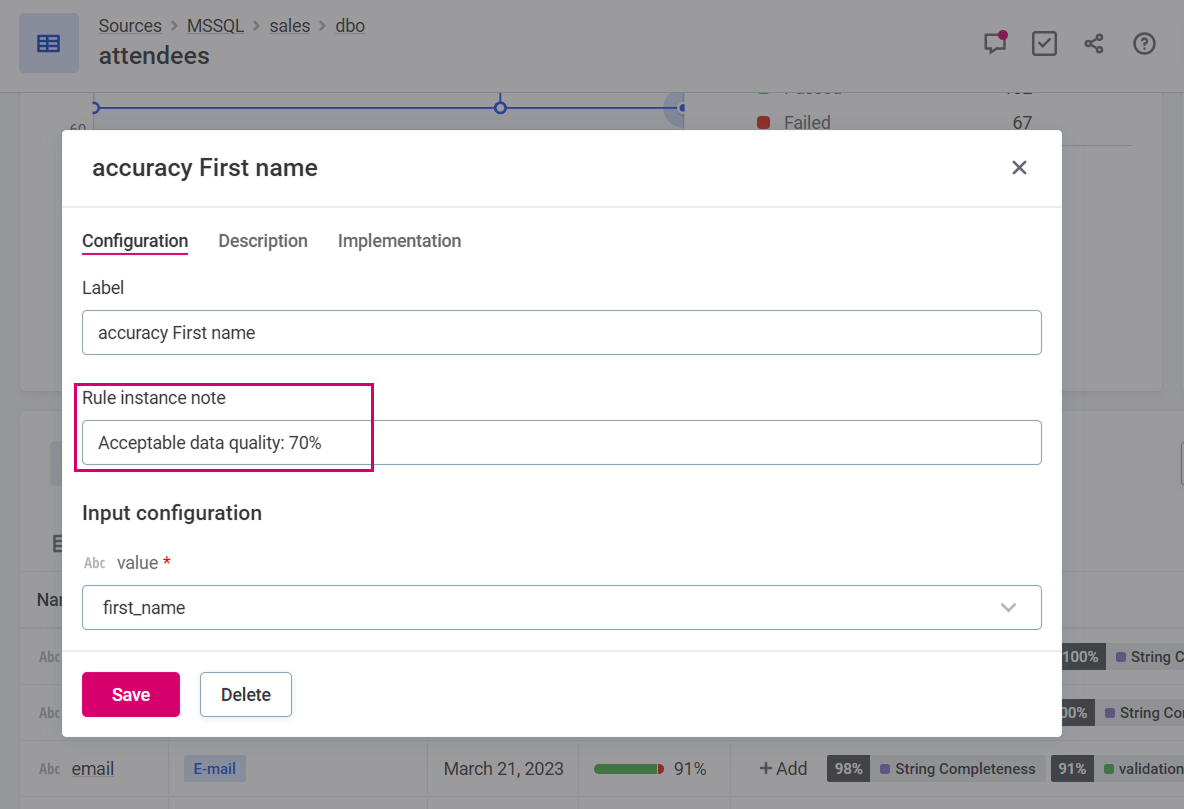Click the email 91% quality bar
The image size is (1184, 809).
coord(629,769)
